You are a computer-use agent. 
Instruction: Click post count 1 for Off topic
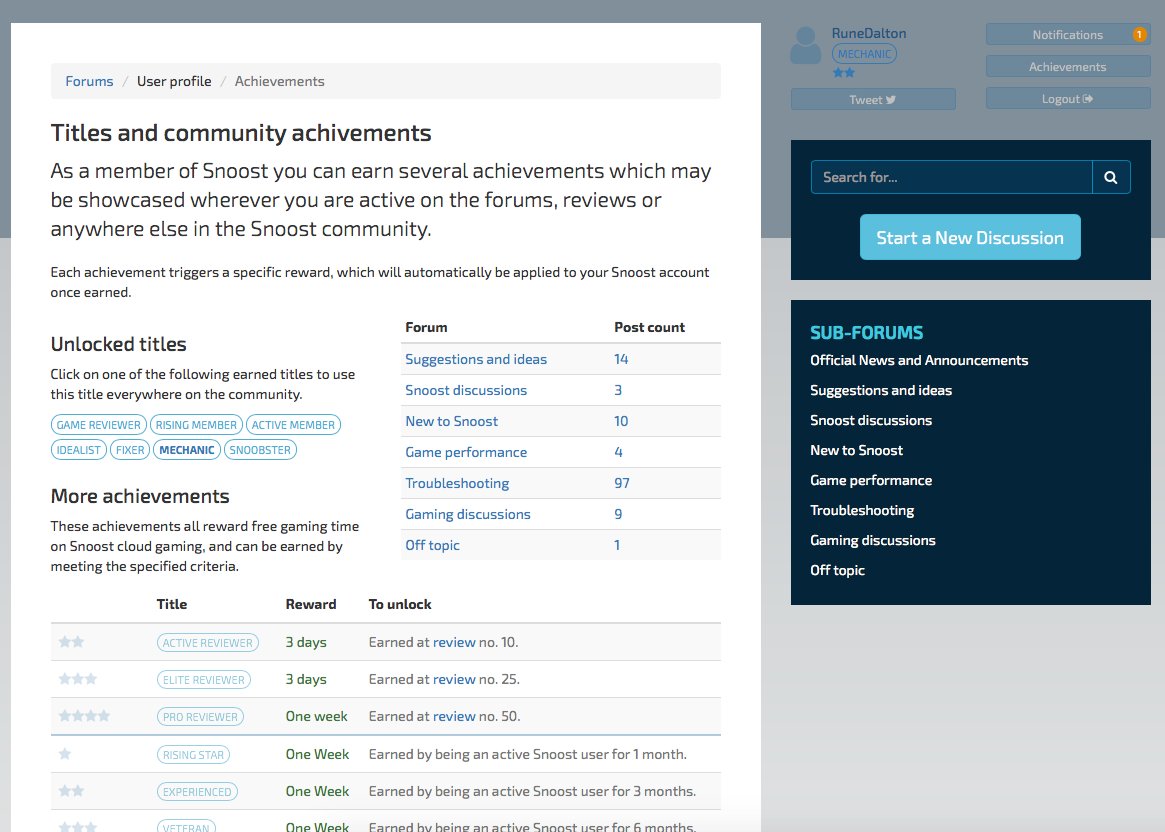pyautogui.click(x=617, y=545)
